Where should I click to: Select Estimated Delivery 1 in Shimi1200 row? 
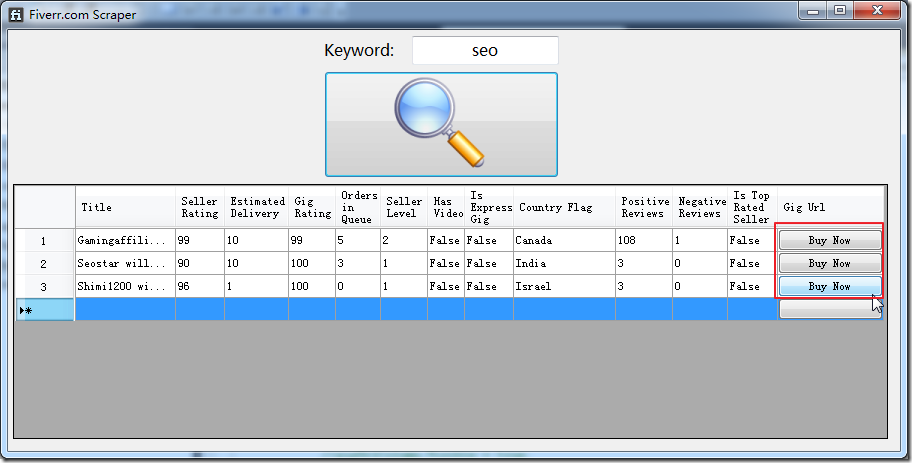click(256, 286)
